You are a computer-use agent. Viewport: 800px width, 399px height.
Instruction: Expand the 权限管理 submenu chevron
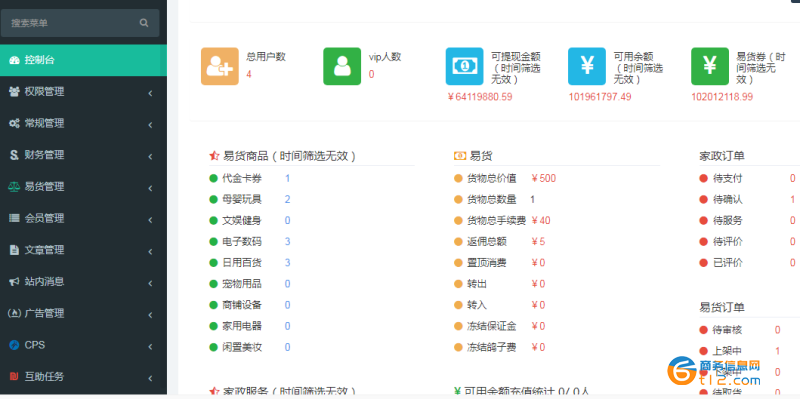(x=150, y=93)
